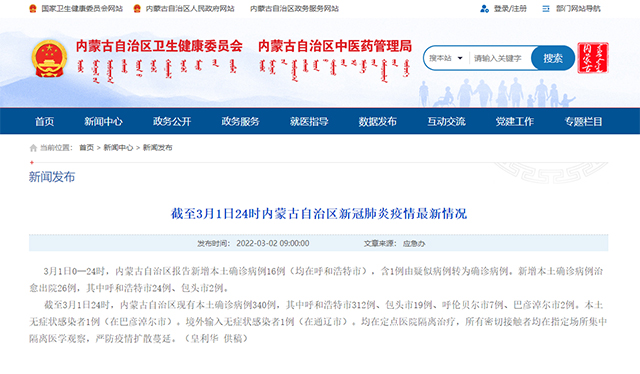The width and height of the screenshot is (640, 374).
Task: Open 部门网站导航 link
Action: coord(578,9)
